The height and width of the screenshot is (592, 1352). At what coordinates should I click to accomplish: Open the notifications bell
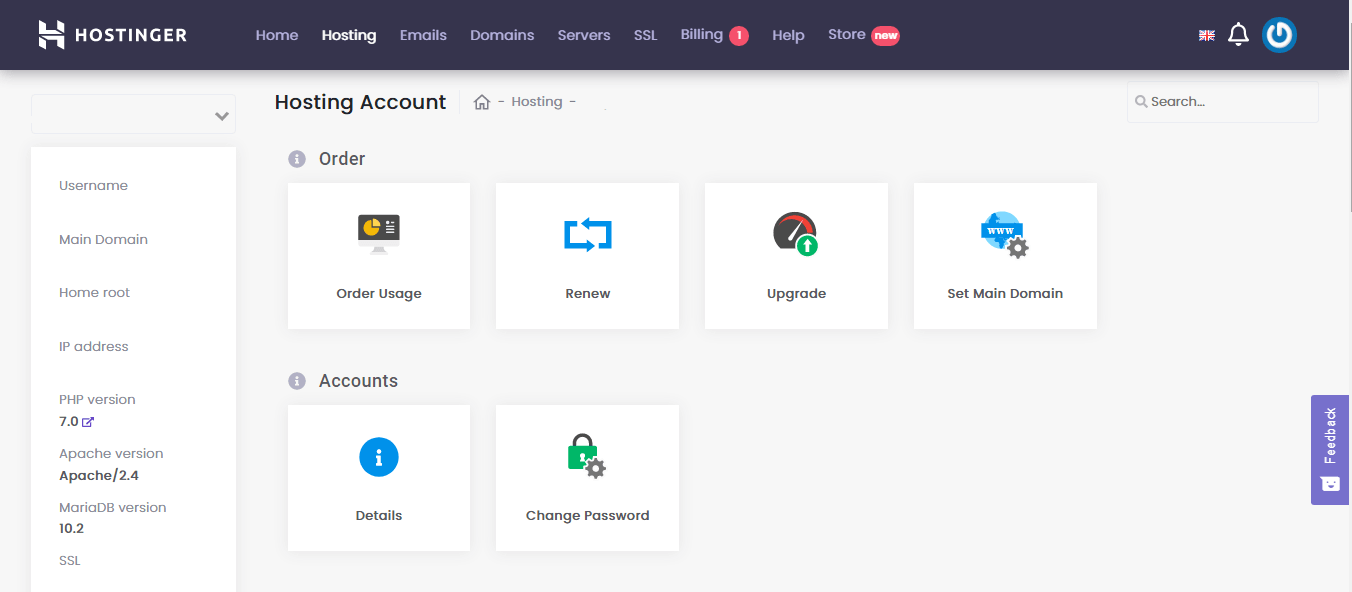point(1238,35)
